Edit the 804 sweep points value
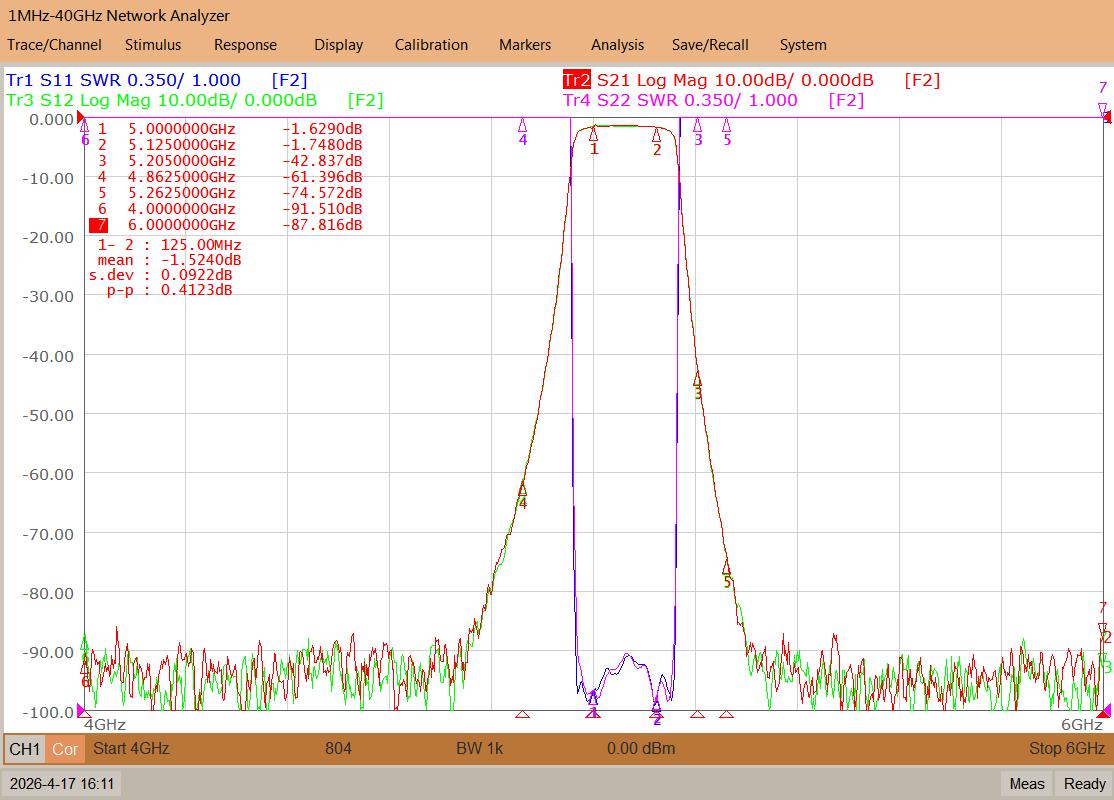1114x800 pixels. [x=338, y=748]
